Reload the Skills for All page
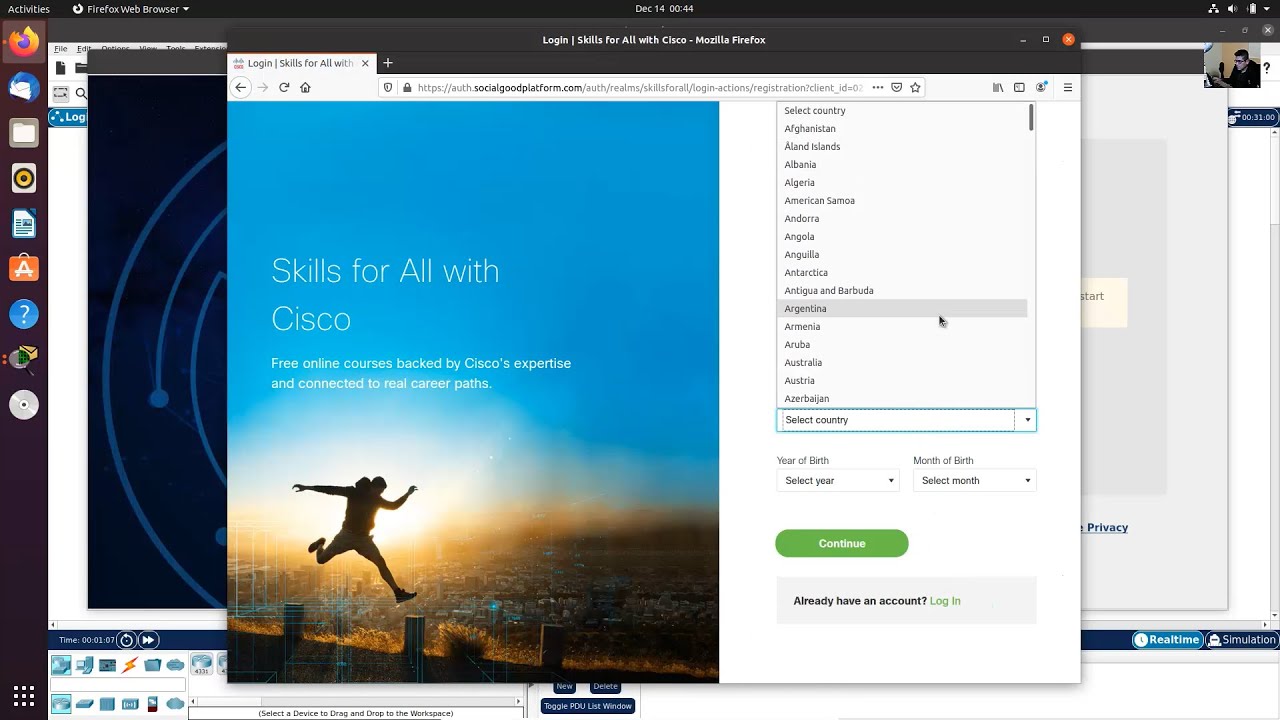The width and height of the screenshot is (1280, 720). click(284, 87)
